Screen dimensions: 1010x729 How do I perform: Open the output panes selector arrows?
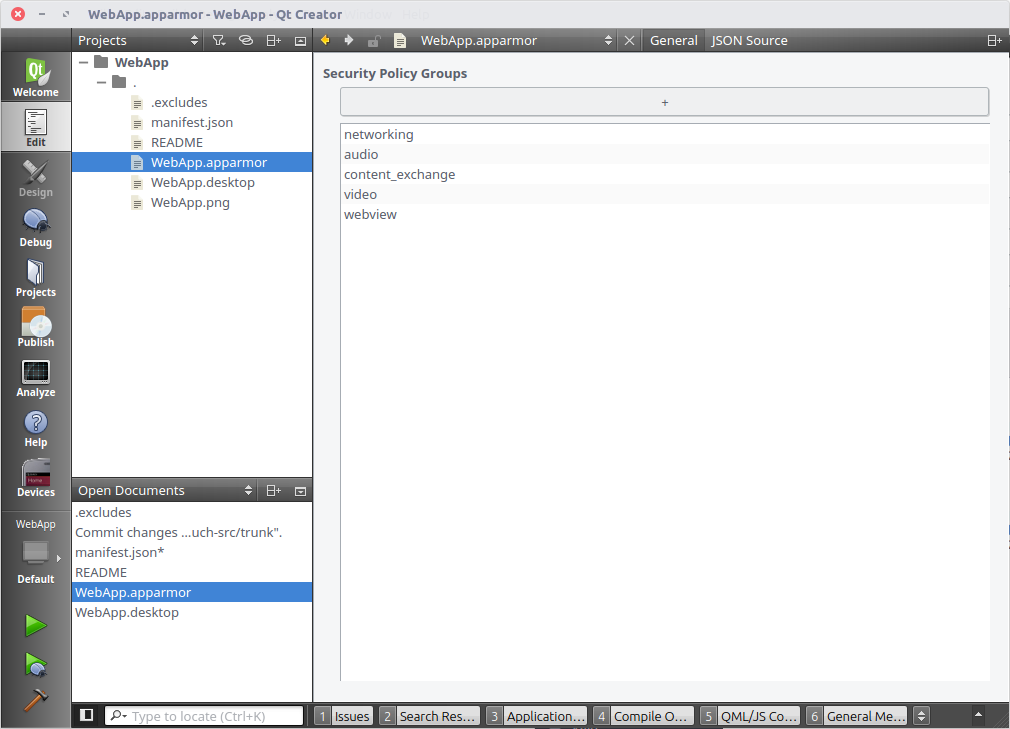tap(922, 715)
